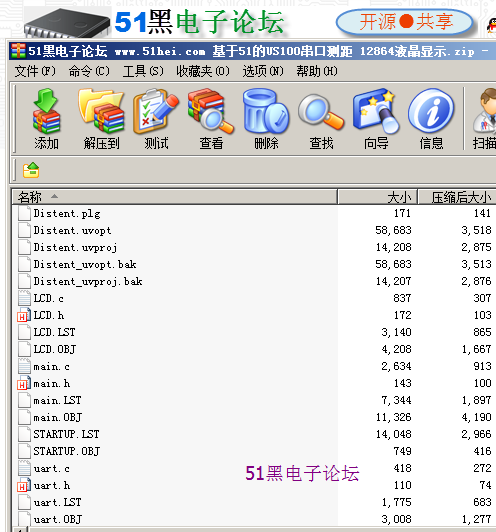Open the 文件(F) menu

coord(35,71)
